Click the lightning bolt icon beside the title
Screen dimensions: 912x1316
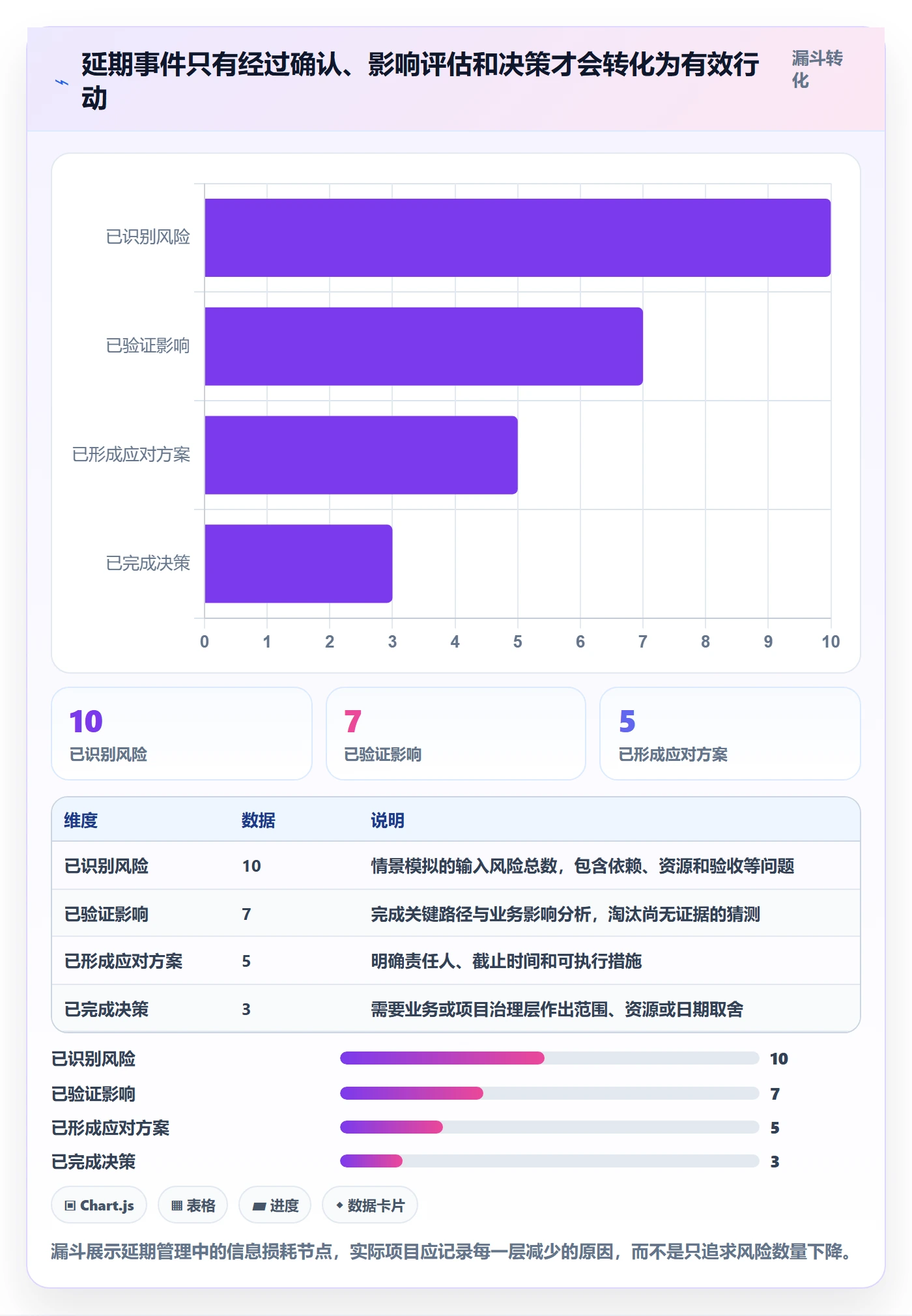pos(62,82)
